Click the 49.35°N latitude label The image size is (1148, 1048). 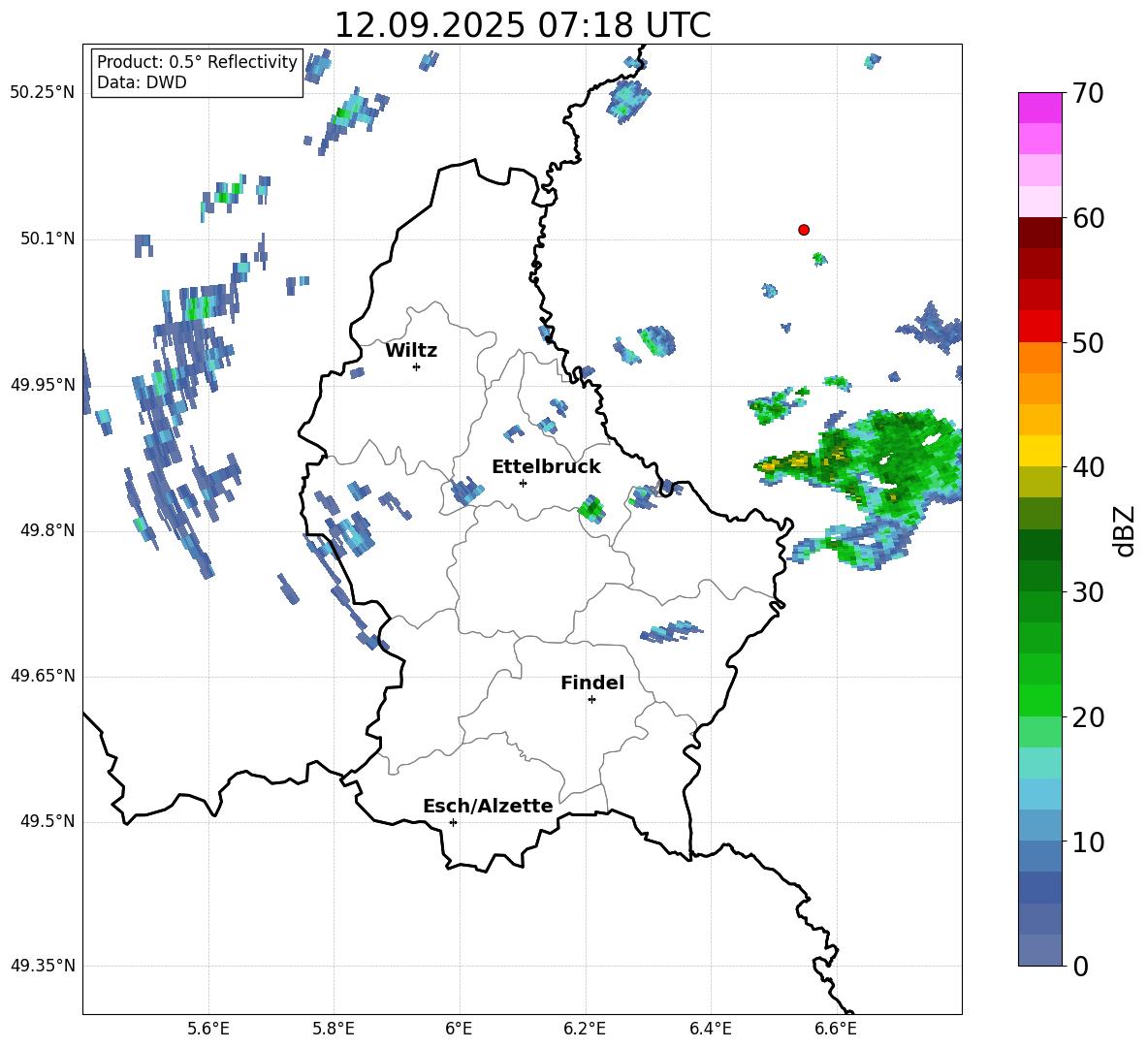(x=43, y=966)
